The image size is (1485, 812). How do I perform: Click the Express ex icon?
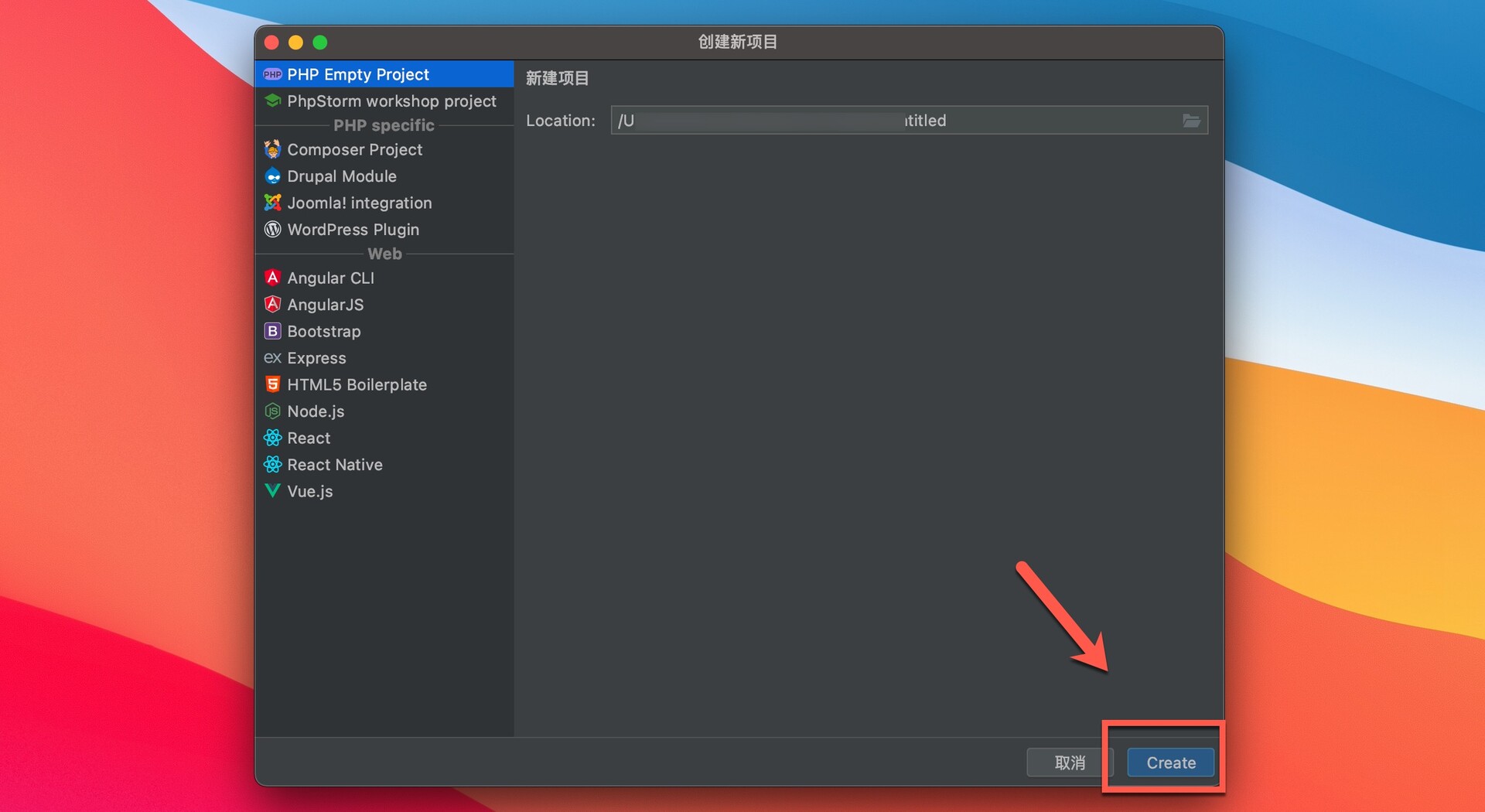[x=272, y=358]
